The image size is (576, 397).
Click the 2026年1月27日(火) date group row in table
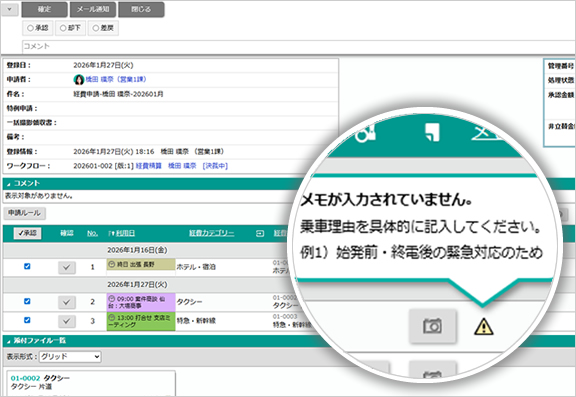pyautogui.click(x=137, y=285)
